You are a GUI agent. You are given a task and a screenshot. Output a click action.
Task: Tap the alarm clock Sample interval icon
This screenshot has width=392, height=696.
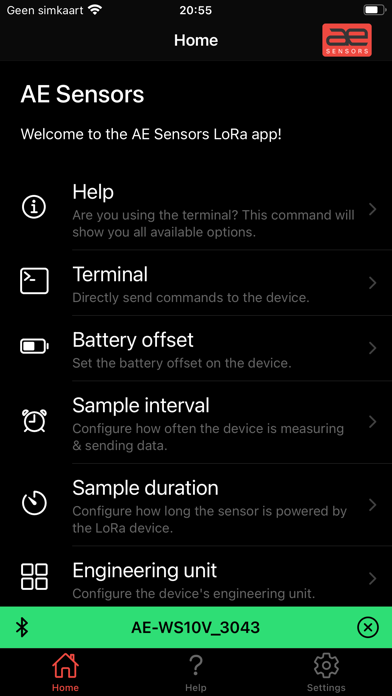pyautogui.click(x=34, y=420)
